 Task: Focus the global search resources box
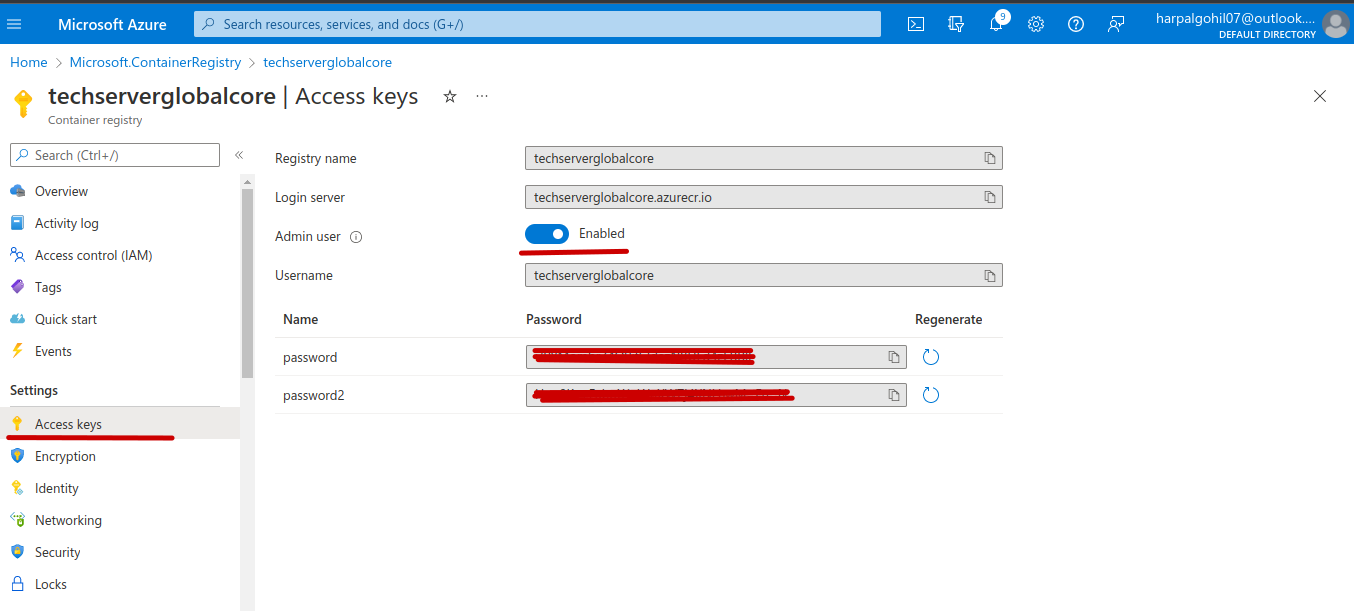tap(537, 24)
